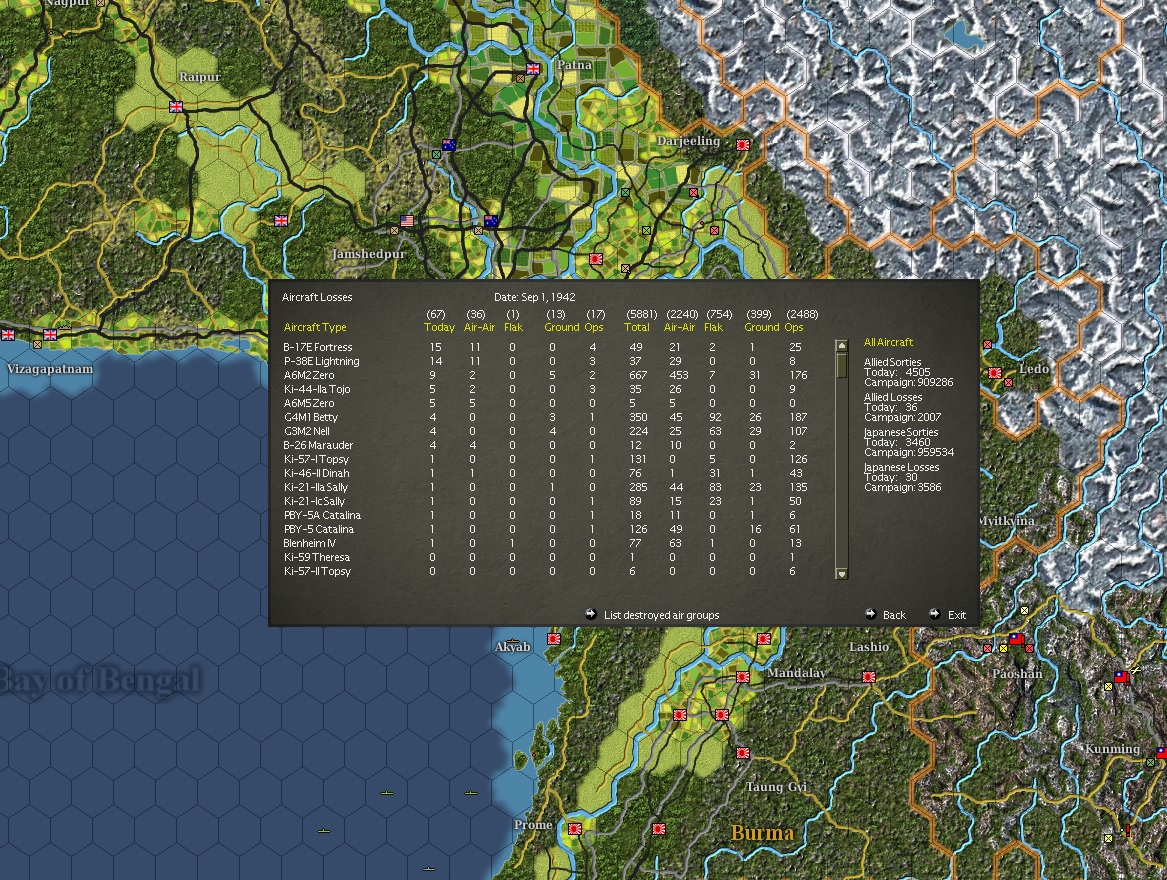Image resolution: width=1167 pixels, height=880 pixels.
Task: Click the British flag base at Raipur
Action: [176, 106]
